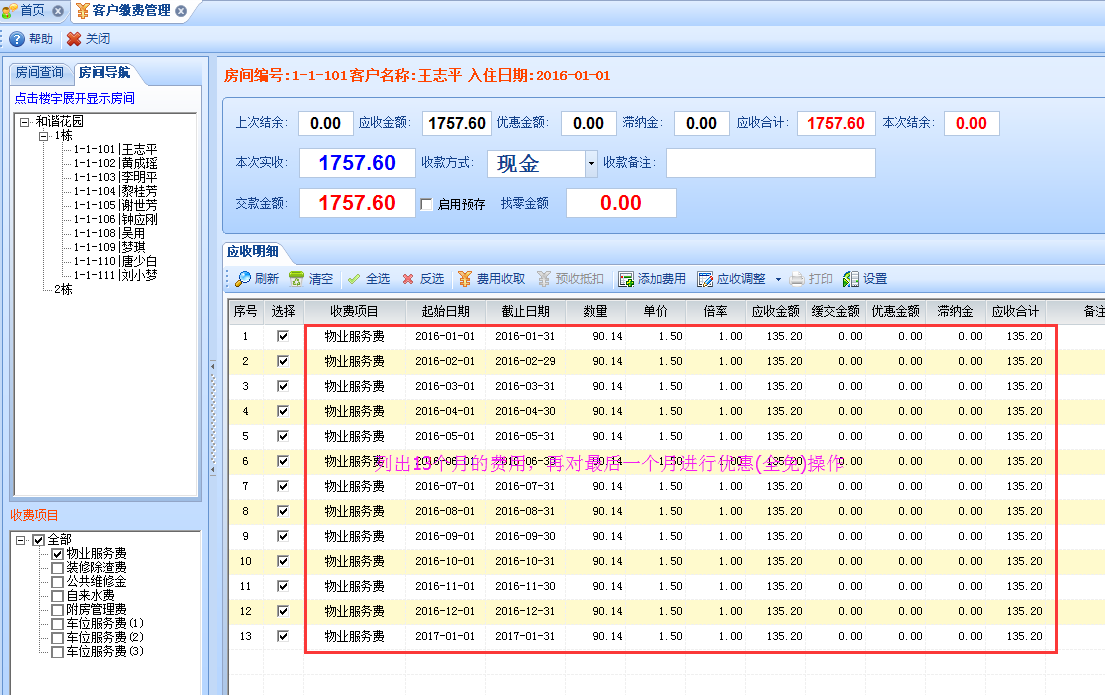Check the 附房管理费 checkbox
Image resolution: width=1105 pixels, height=695 pixels.
tap(58, 610)
